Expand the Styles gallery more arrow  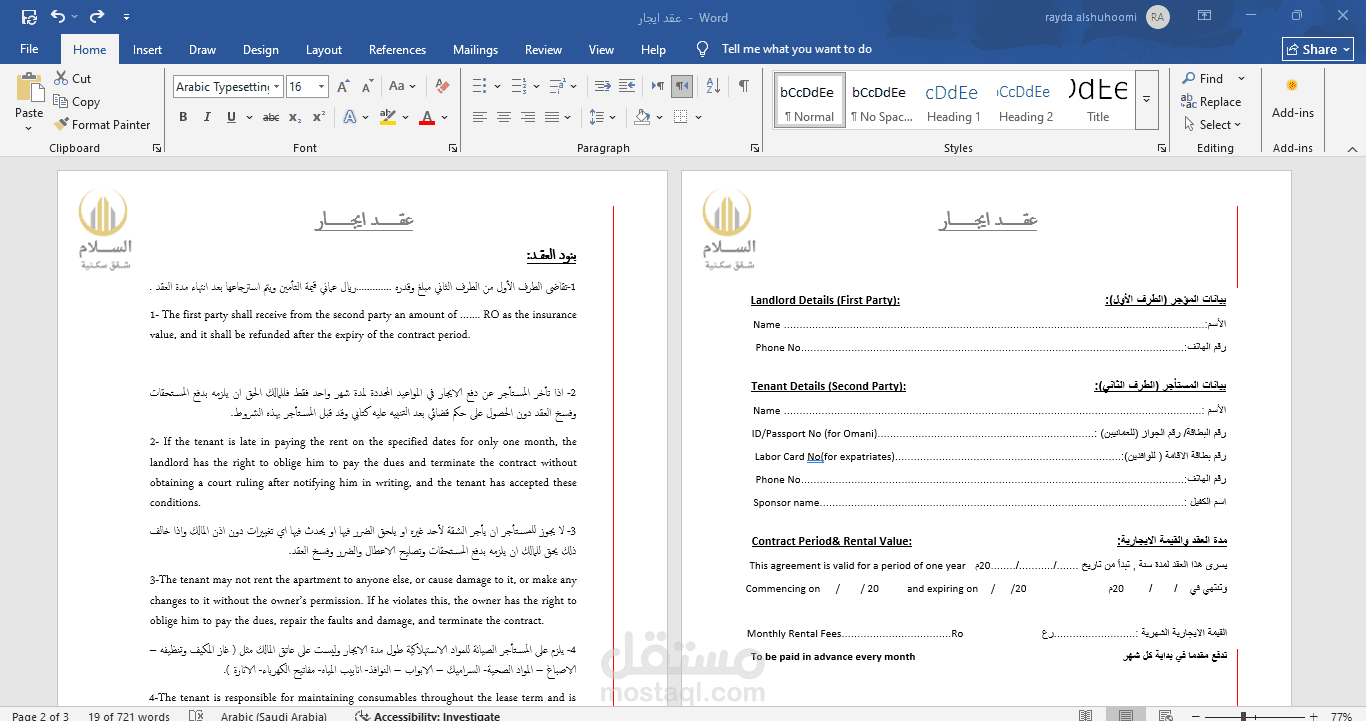(x=1147, y=99)
